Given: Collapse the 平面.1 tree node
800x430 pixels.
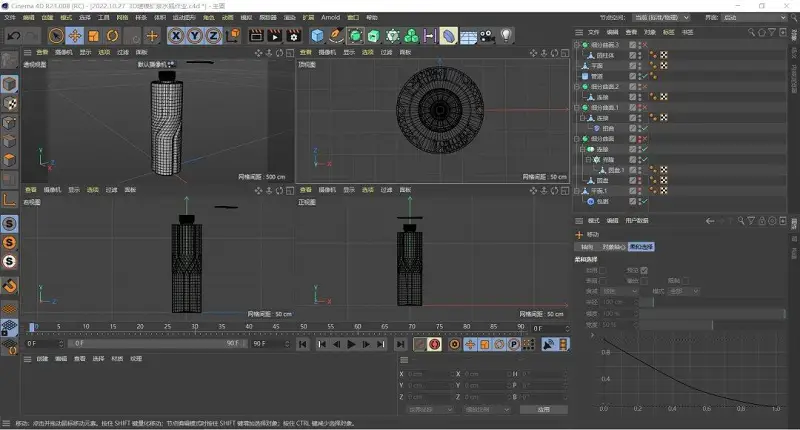Looking at the screenshot, I should point(577,191).
